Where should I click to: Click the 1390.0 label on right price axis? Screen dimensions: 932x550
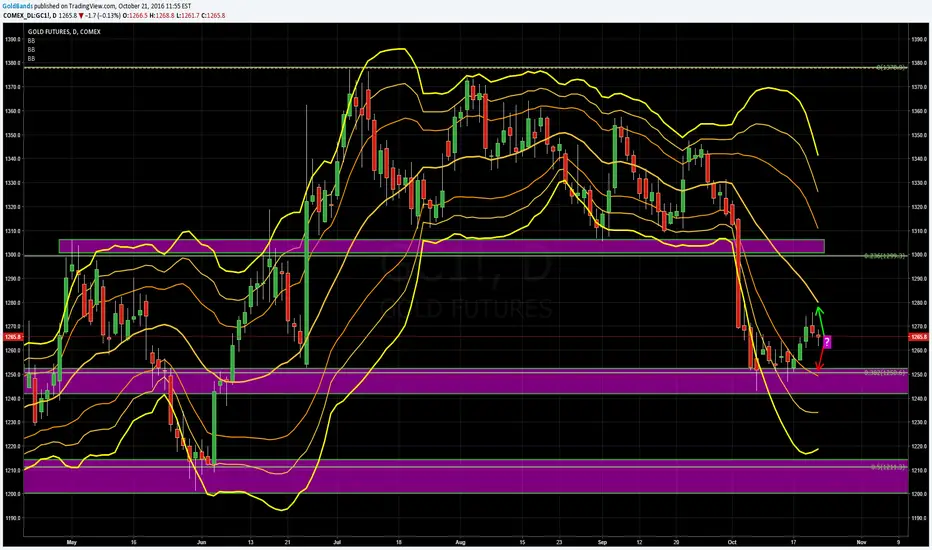[918, 39]
